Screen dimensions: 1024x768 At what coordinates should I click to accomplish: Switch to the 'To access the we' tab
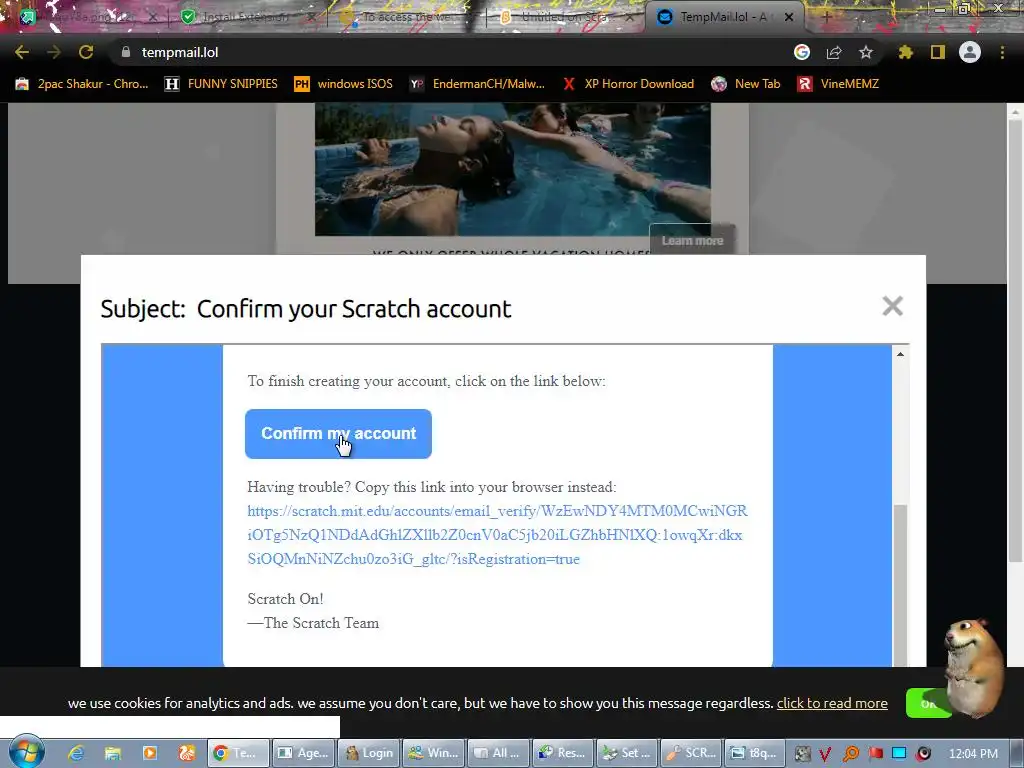click(x=405, y=17)
